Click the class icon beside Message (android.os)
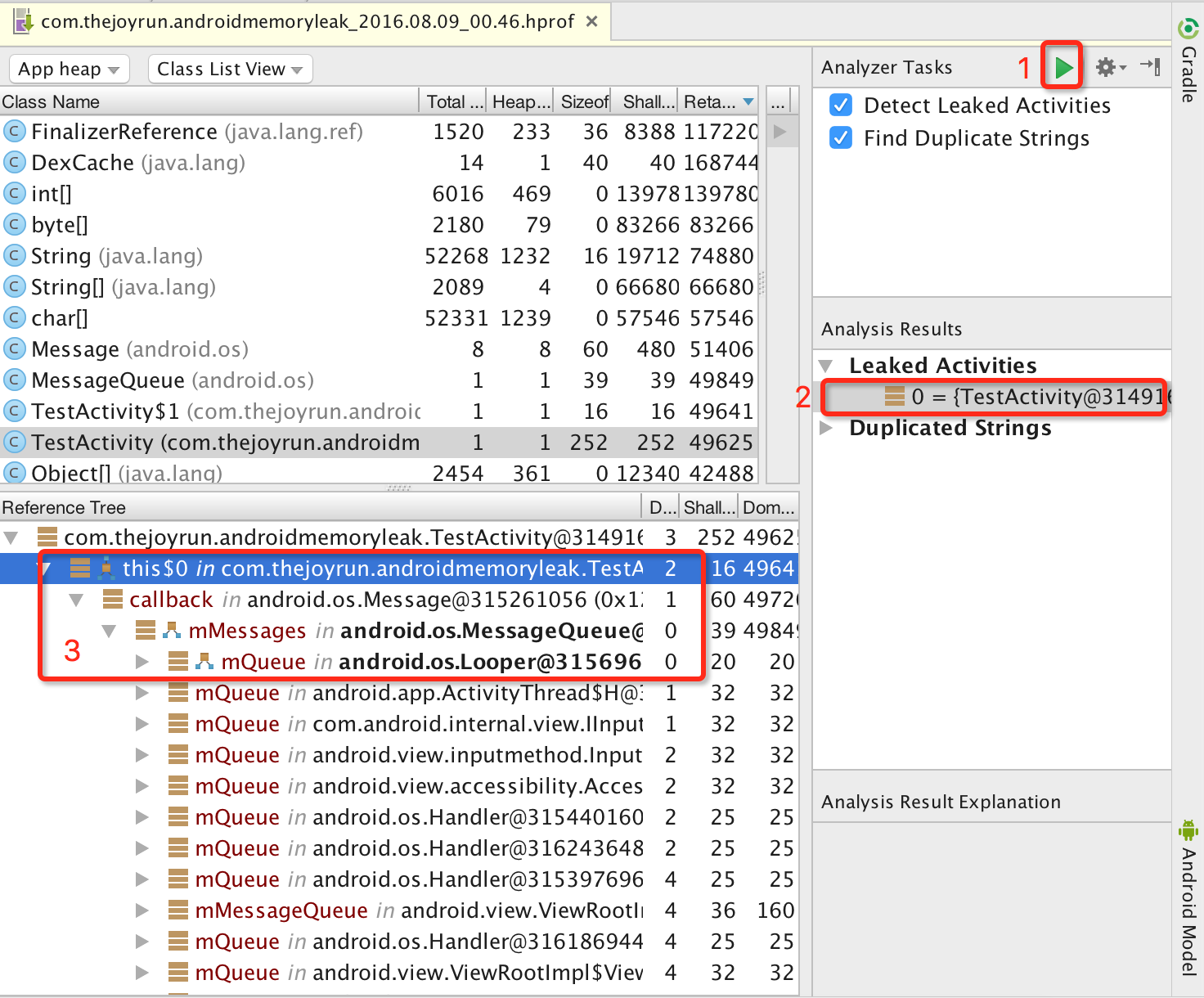The height and width of the screenshot is (998, 1204). click(x=15, y=348)
